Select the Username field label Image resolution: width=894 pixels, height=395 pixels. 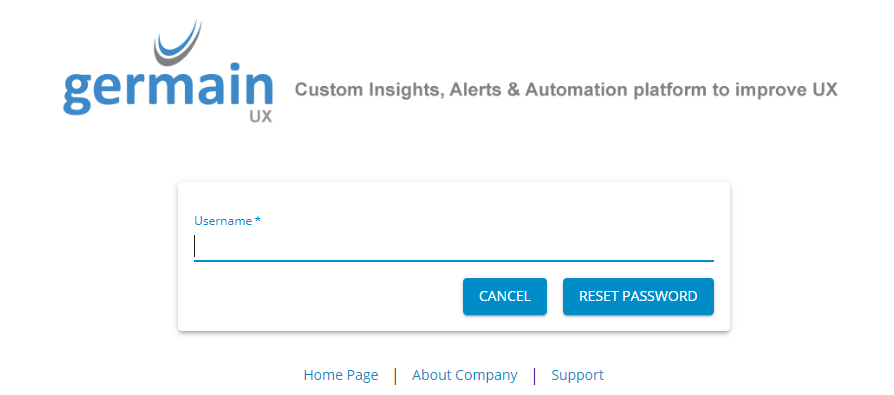point(224,221)
